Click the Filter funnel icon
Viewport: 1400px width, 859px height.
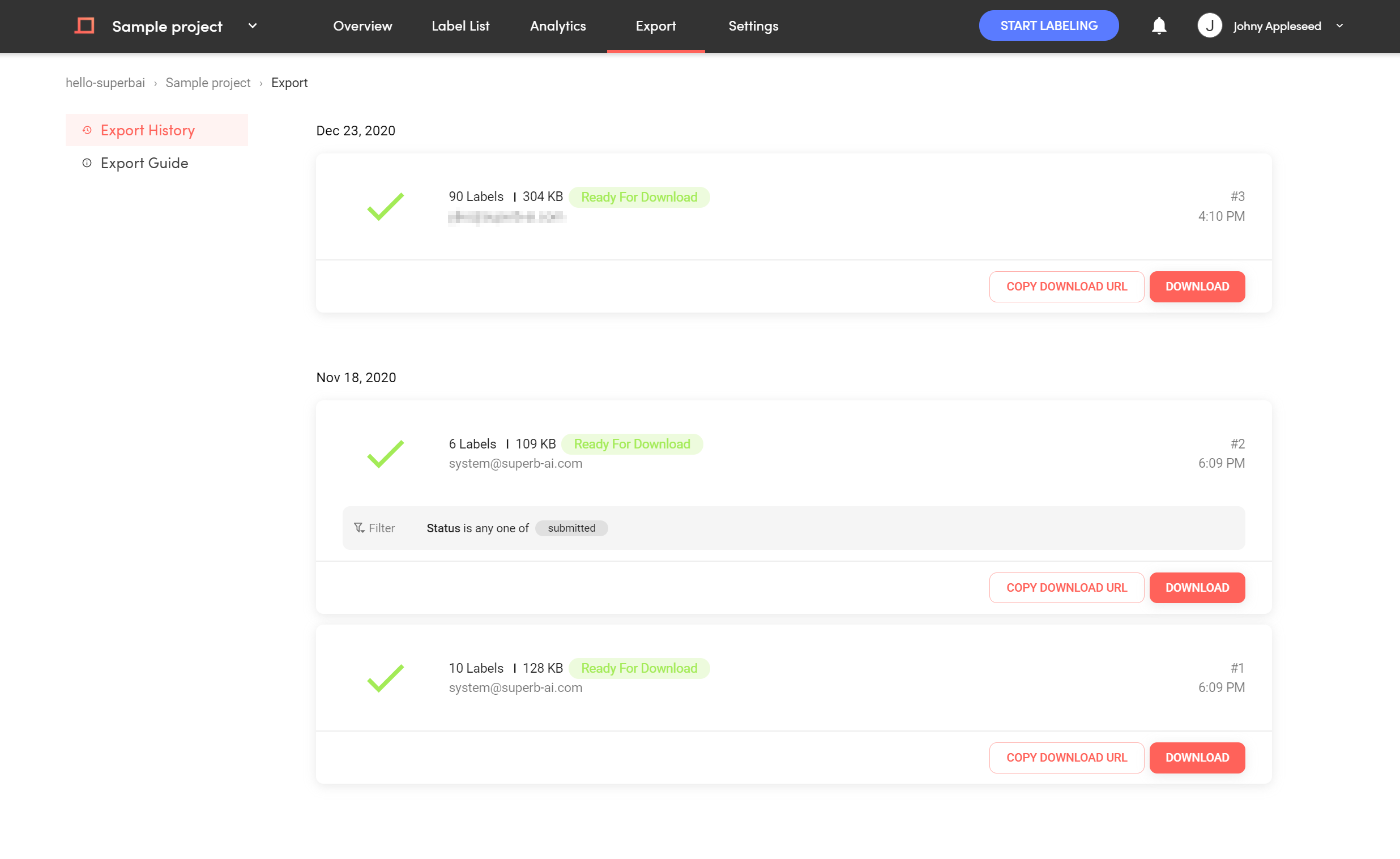pyautogui.click(x=359, y=528)
